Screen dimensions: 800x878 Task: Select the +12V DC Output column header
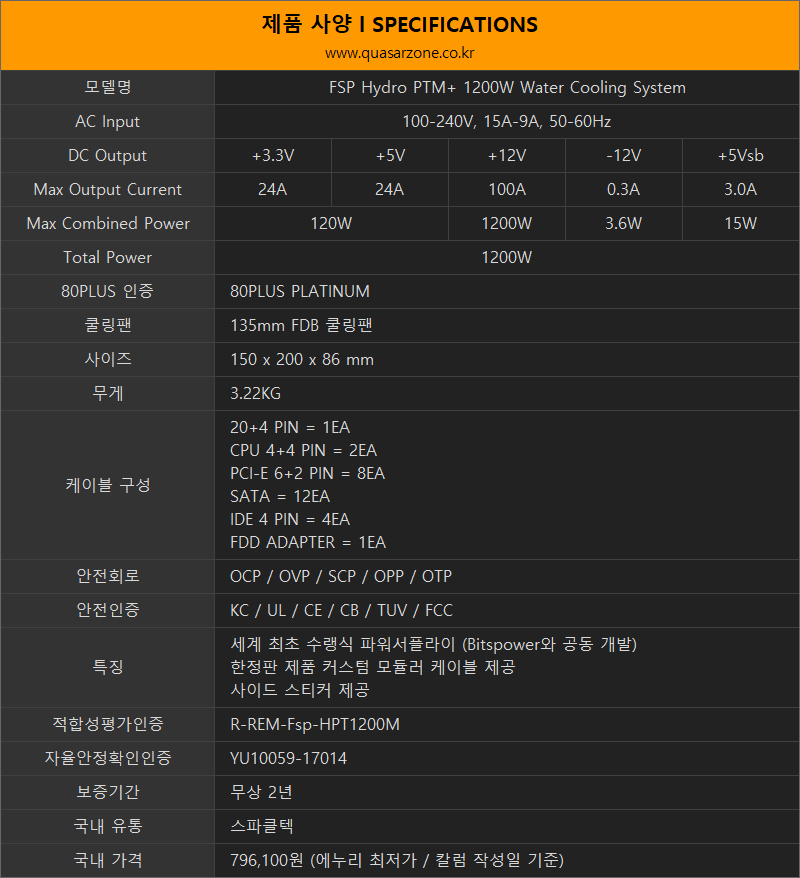tap(507, 156)
